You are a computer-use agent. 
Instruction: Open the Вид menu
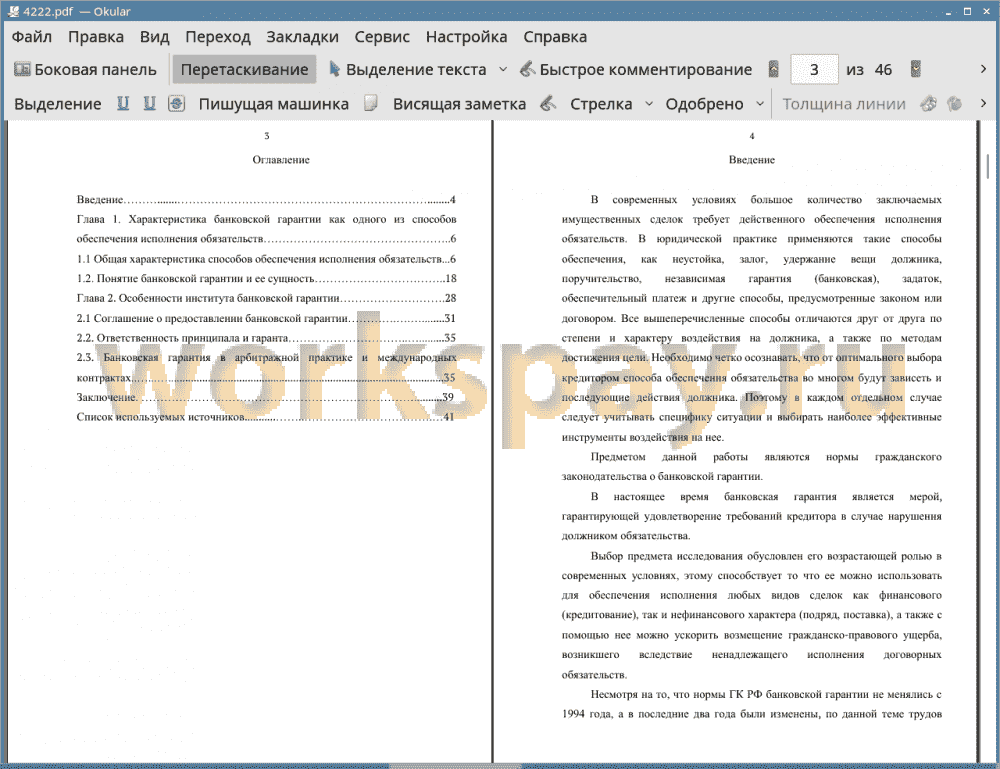154,37
